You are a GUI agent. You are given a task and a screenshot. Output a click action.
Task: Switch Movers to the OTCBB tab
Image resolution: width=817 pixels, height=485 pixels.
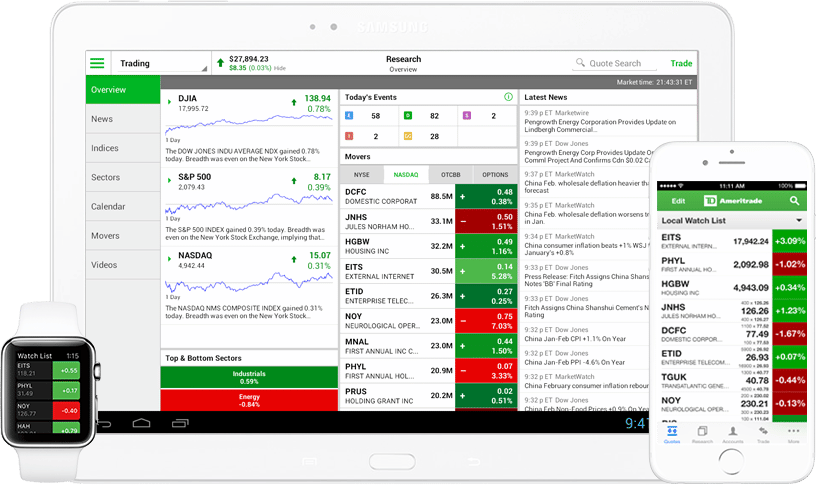(451, 175)
